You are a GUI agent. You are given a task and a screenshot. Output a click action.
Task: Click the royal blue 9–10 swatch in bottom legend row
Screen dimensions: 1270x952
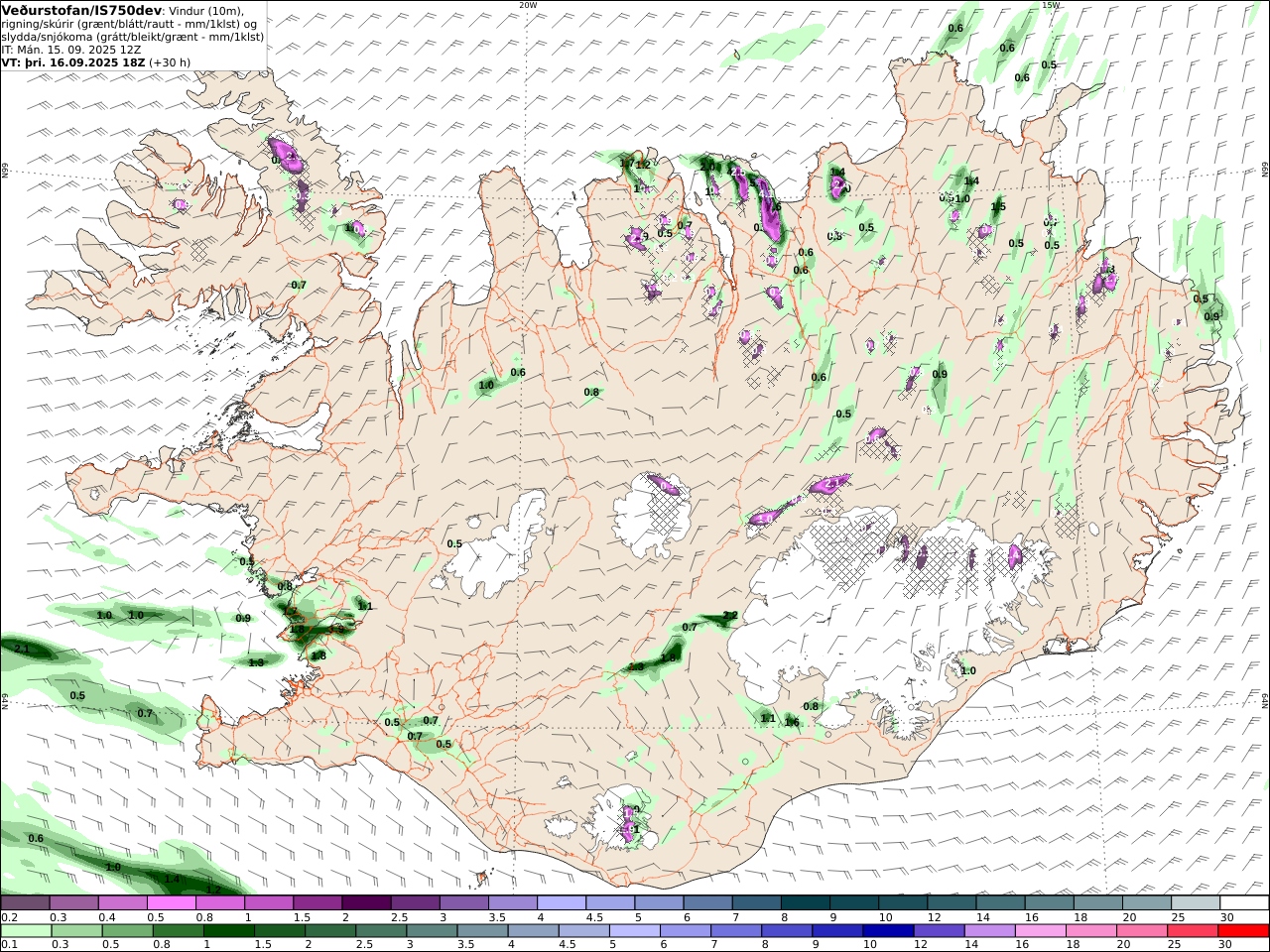tap(836, 931)
